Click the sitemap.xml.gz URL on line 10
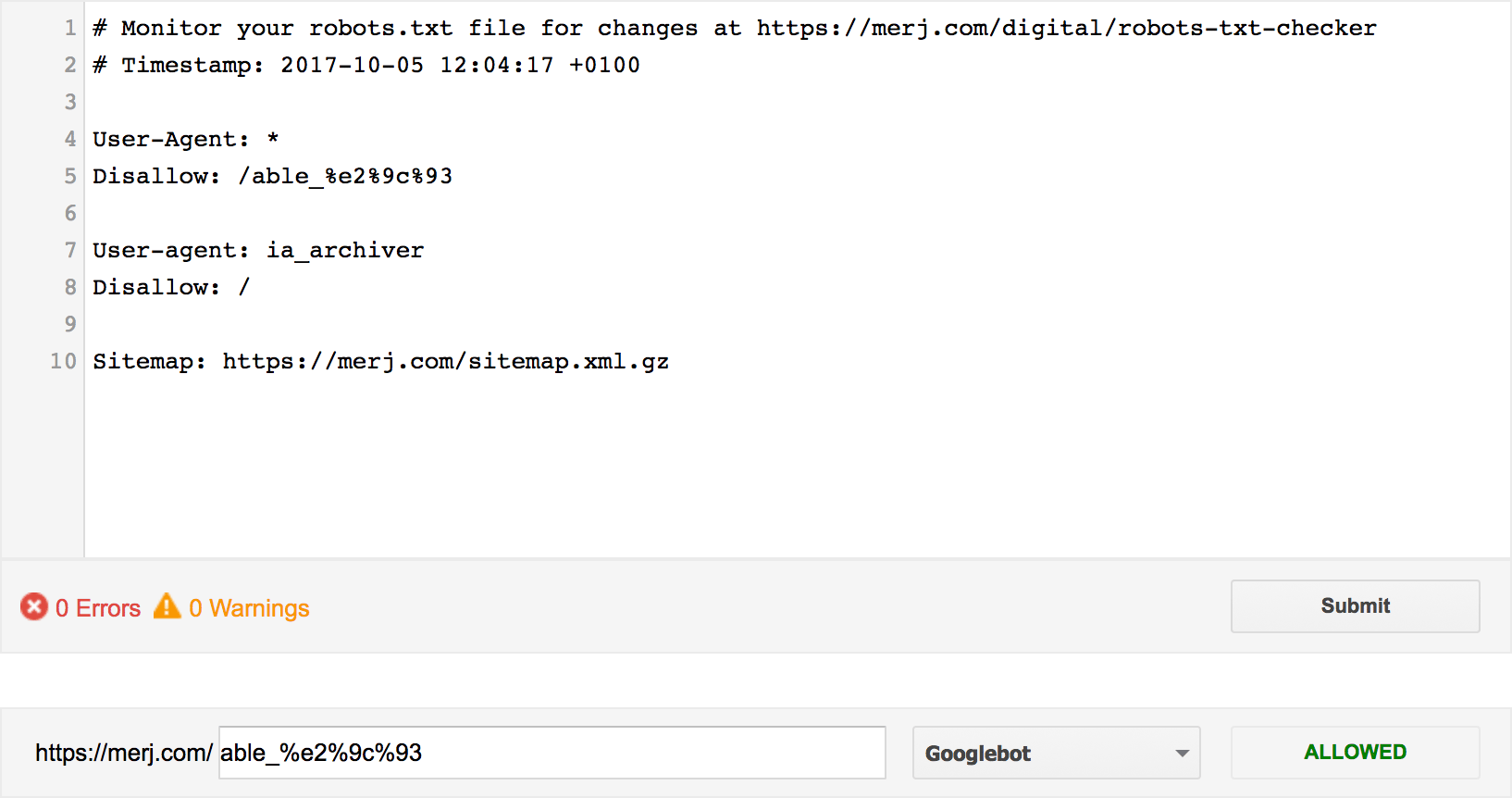Image resolution: width=1512 pixels, height=798 pixels. coord(445,361)
